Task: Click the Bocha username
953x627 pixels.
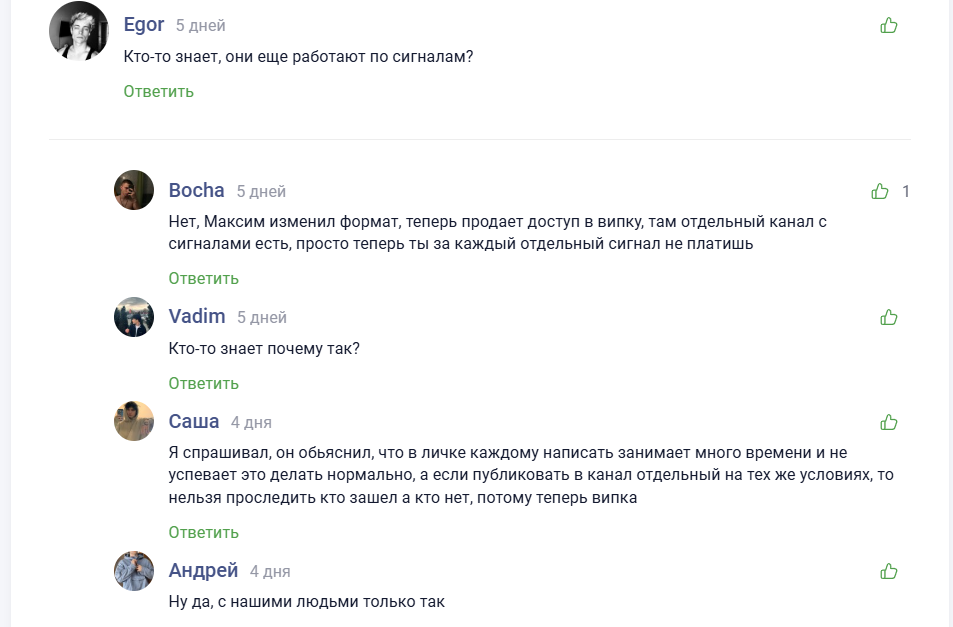Action: (196, 190)
